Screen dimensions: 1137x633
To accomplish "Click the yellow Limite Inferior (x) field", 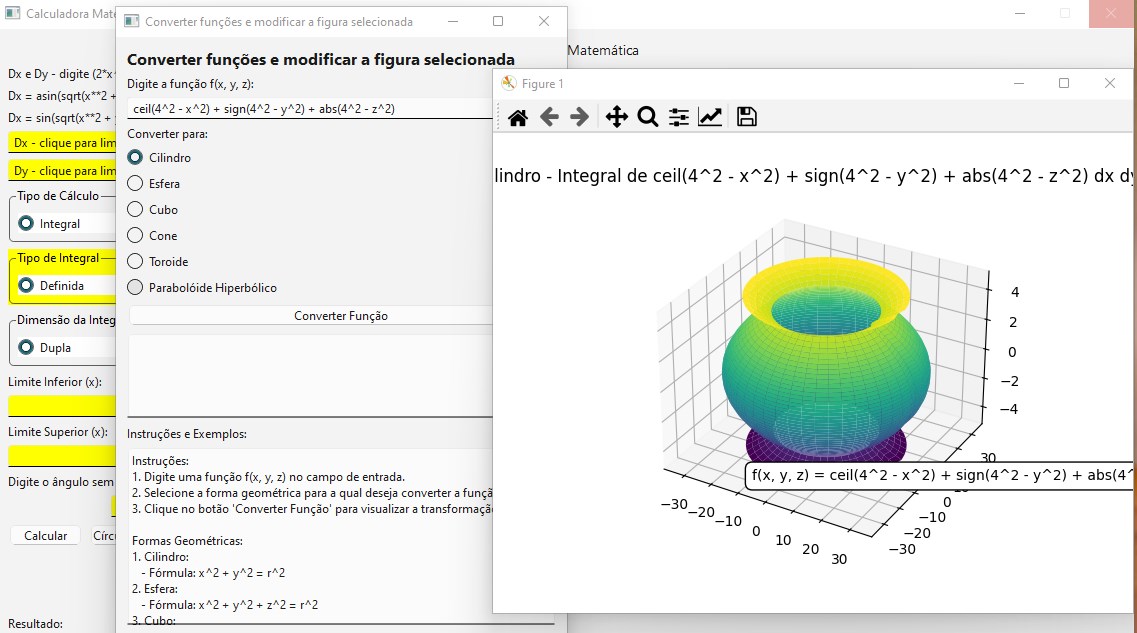I will click(x=62, y=405).
